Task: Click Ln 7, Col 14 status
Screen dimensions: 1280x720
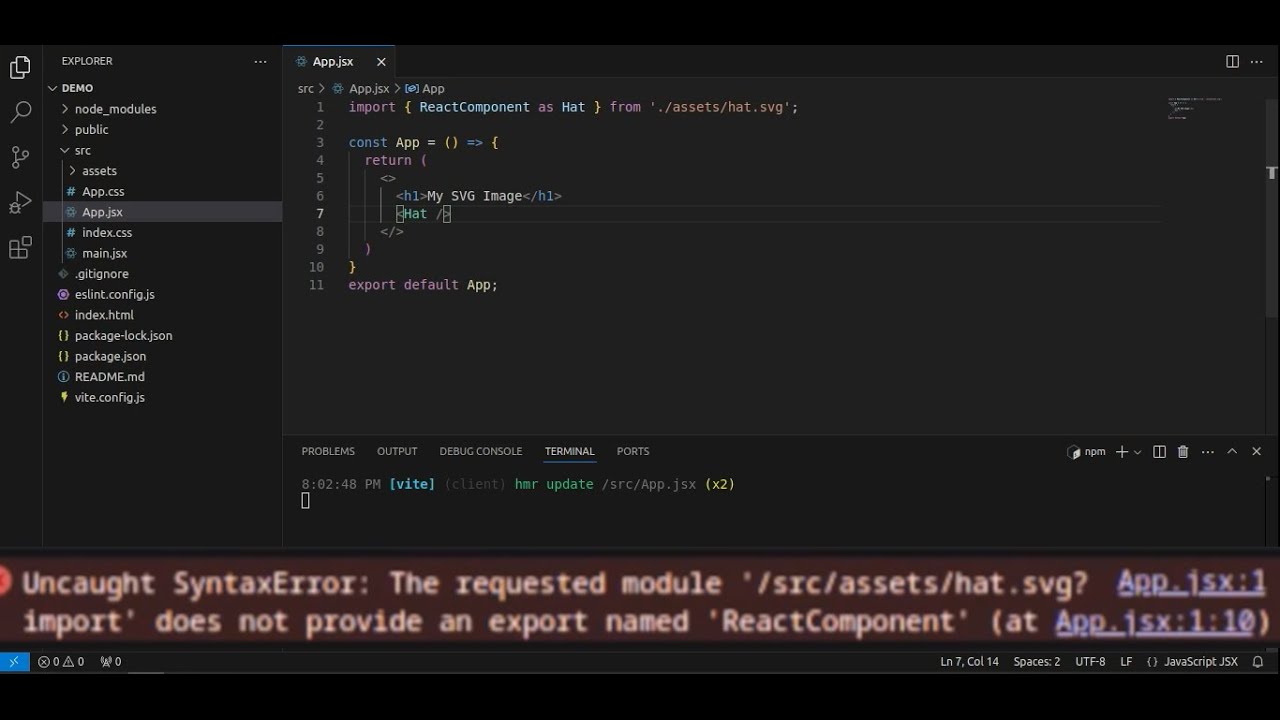Action: [x=969, y=661]
